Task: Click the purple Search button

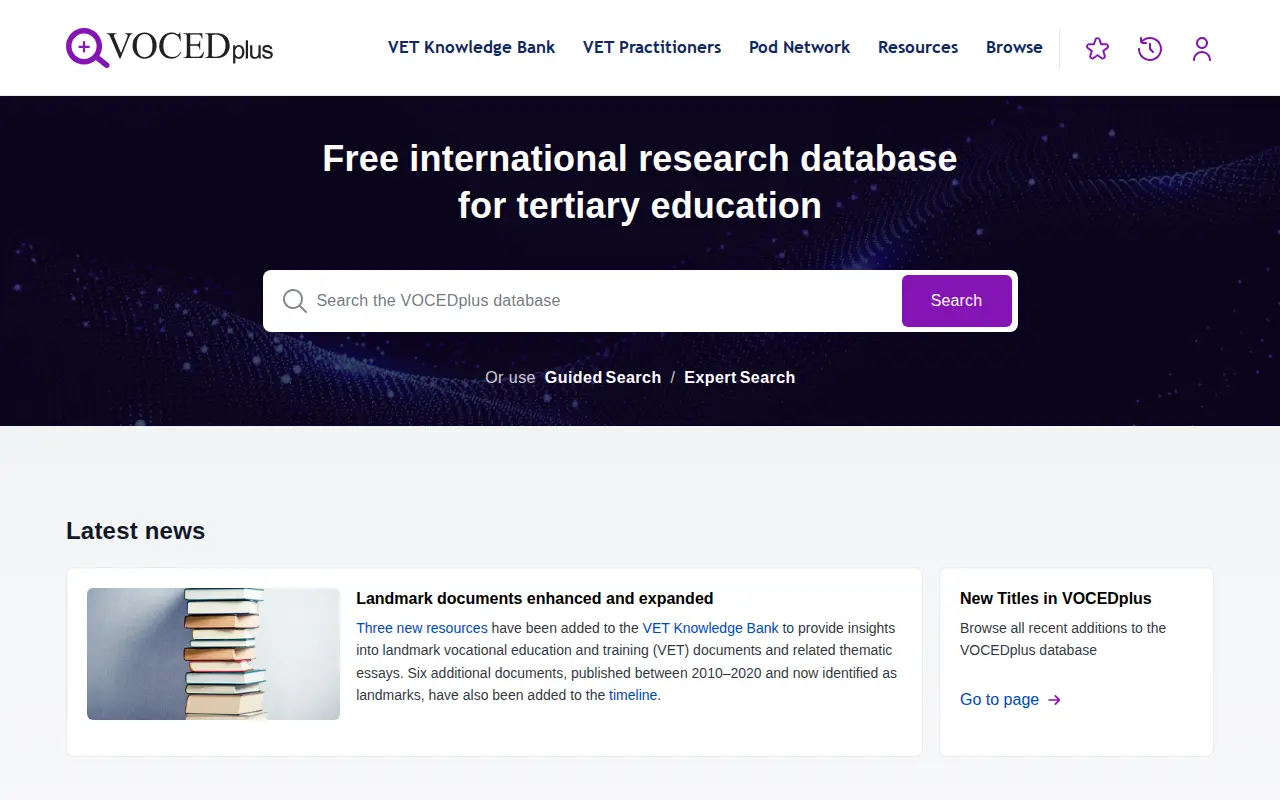Action: pos(957,301)
